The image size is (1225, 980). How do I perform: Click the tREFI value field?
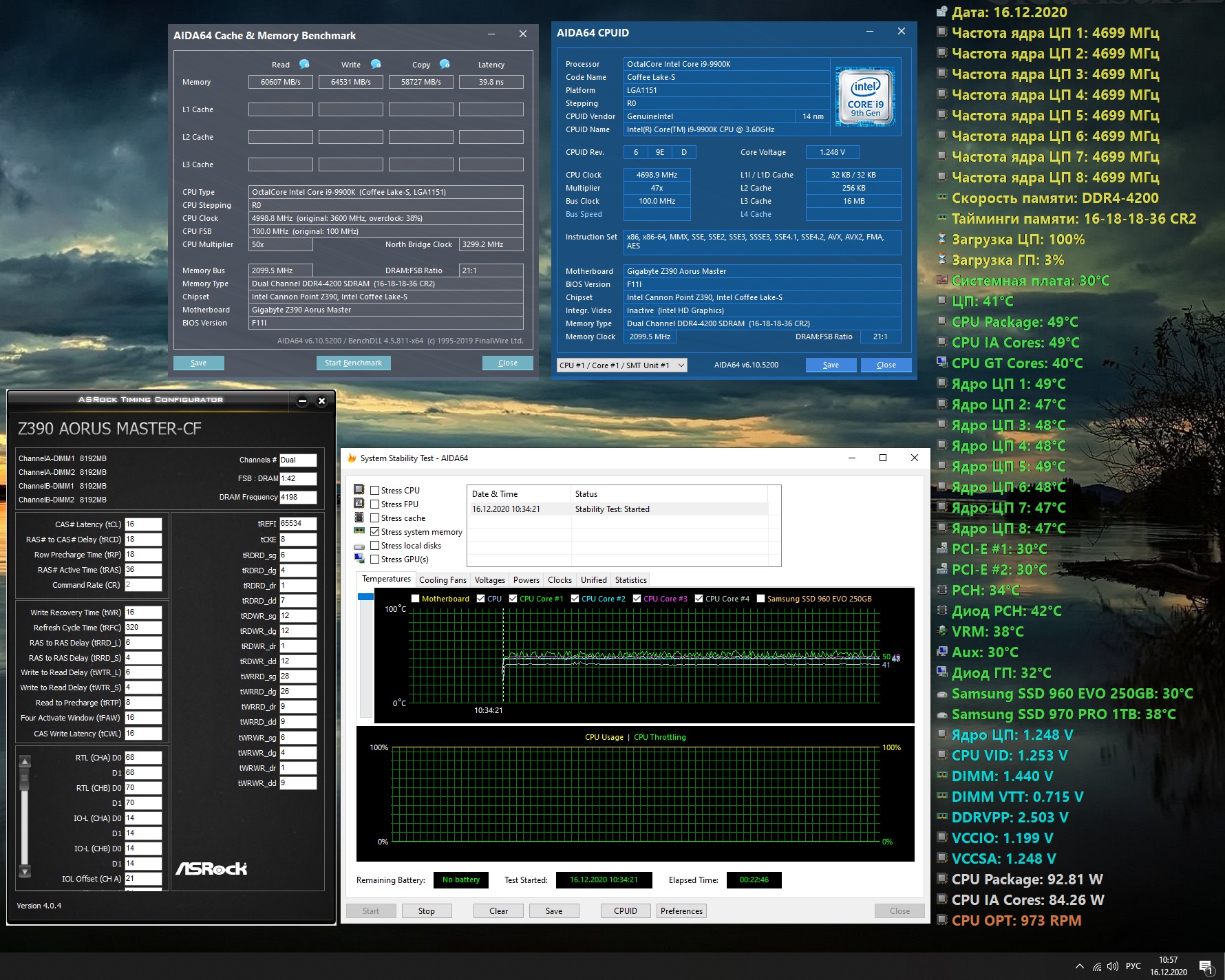point(298,523)
